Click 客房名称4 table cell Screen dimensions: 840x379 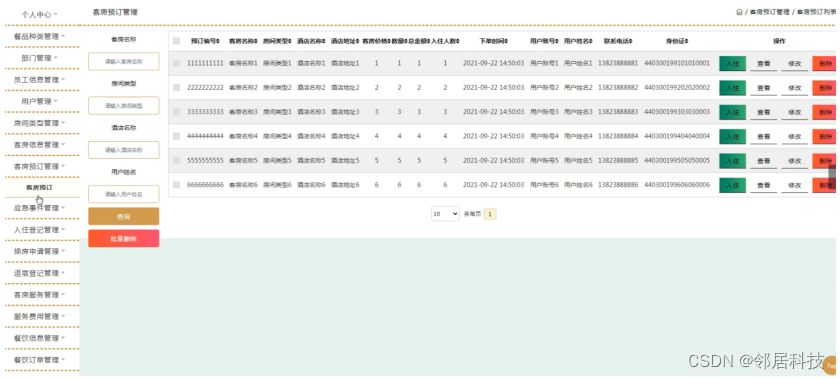pyautogui.click(x=243, y=136)
